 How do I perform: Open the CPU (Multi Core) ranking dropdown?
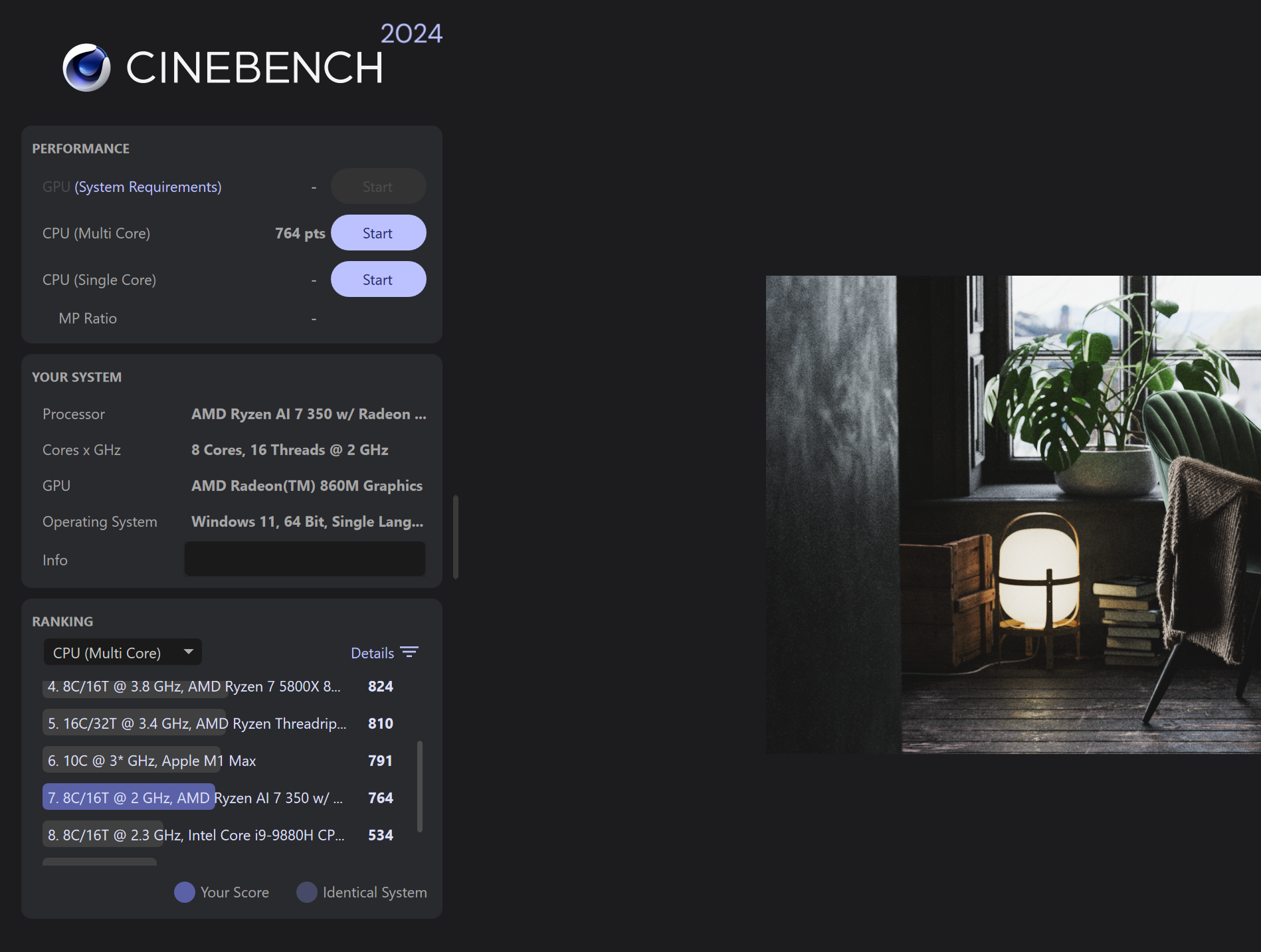coord(122,652)
